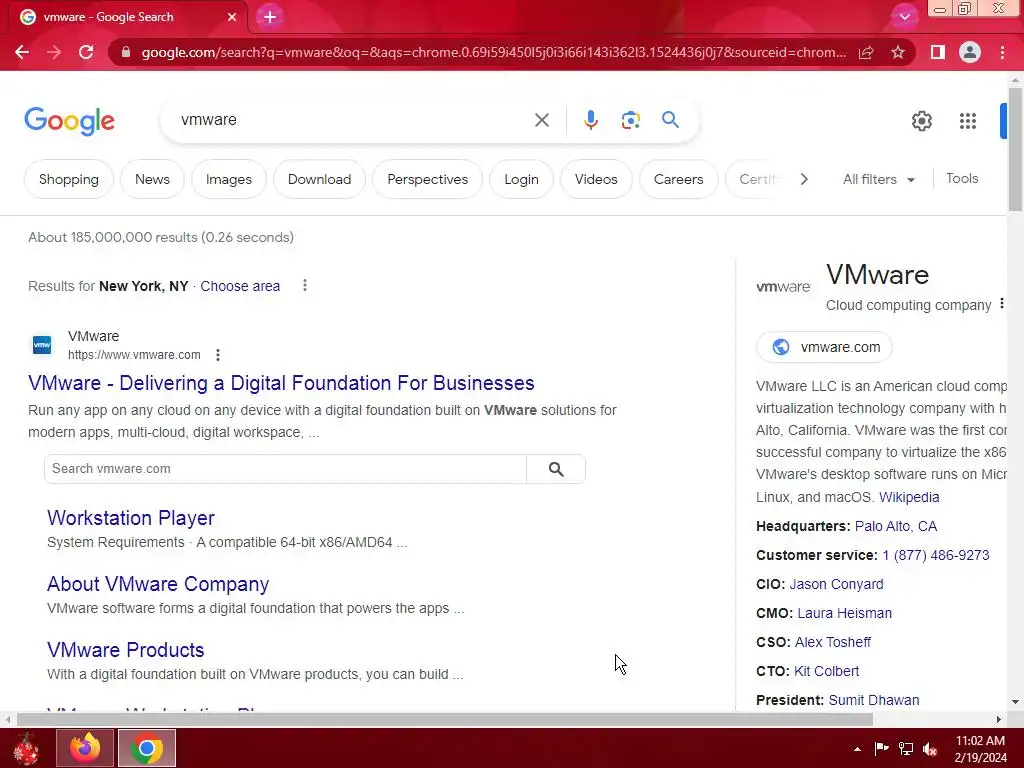This screenshot has height=768, width=1024.
Task: Open the Start menu ornament button
Action: 26,748
